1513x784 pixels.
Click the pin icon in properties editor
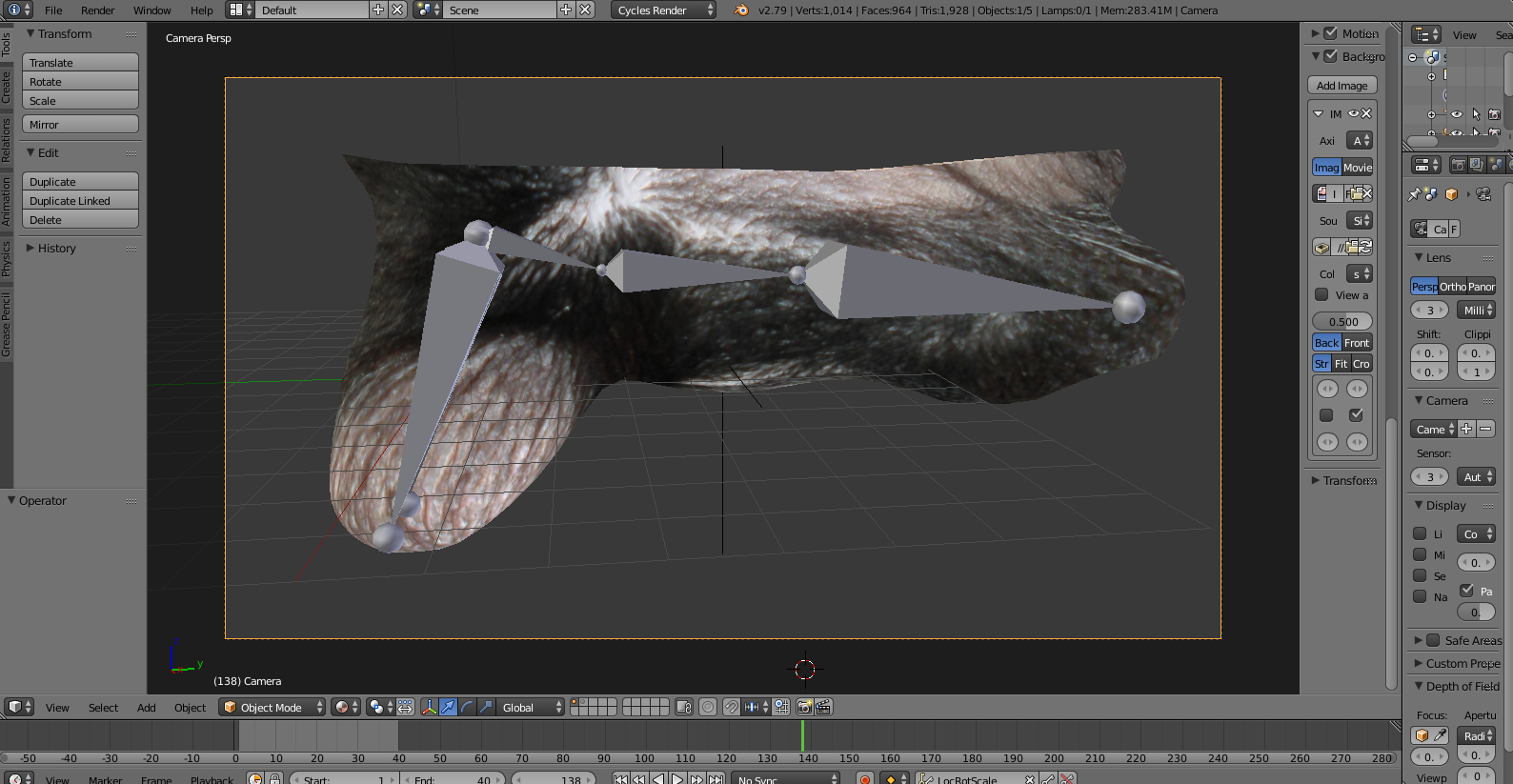(1414, 194)
